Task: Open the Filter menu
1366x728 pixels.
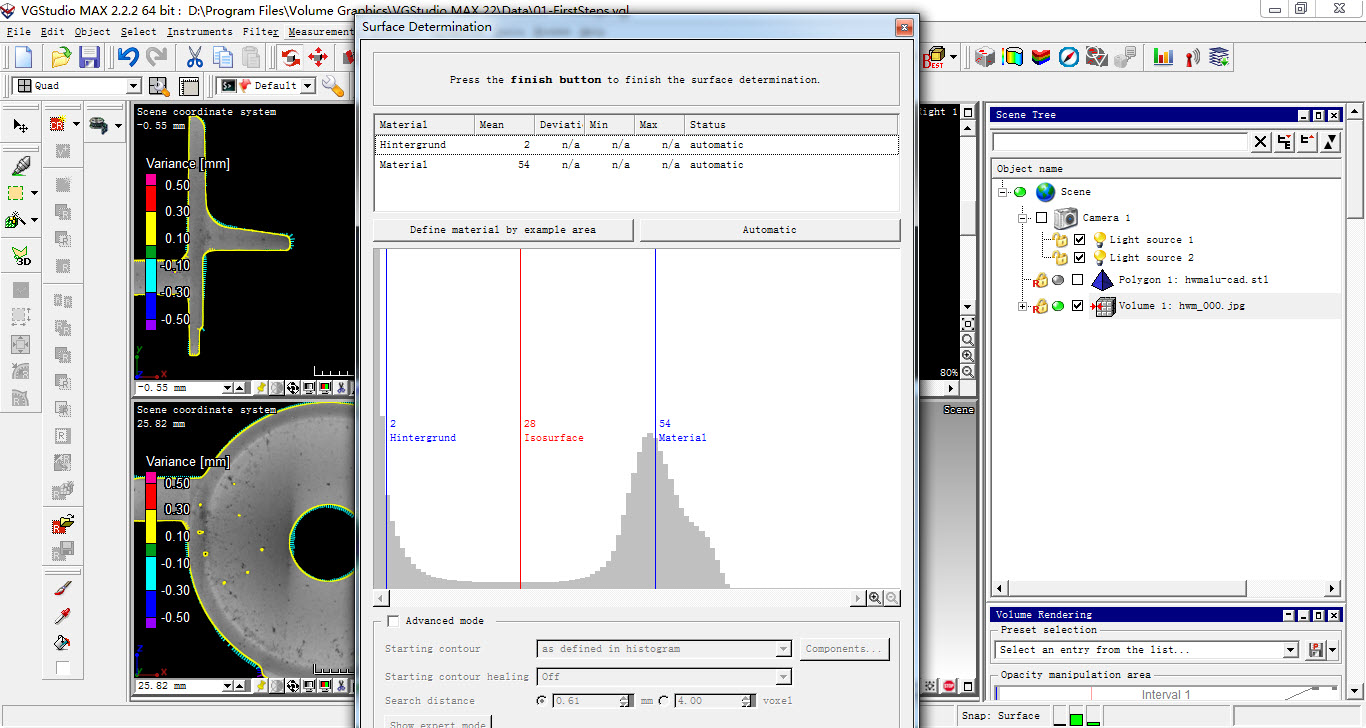Action: 261,32
